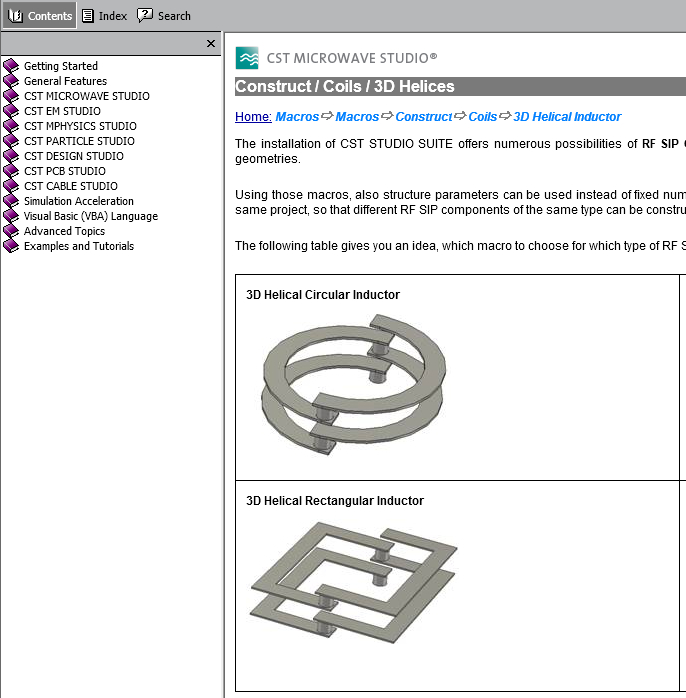Image resolution: width=686 pixels, height=698 pixels.
Task: Switch to the Contents tab
Action: pos(40,16)
